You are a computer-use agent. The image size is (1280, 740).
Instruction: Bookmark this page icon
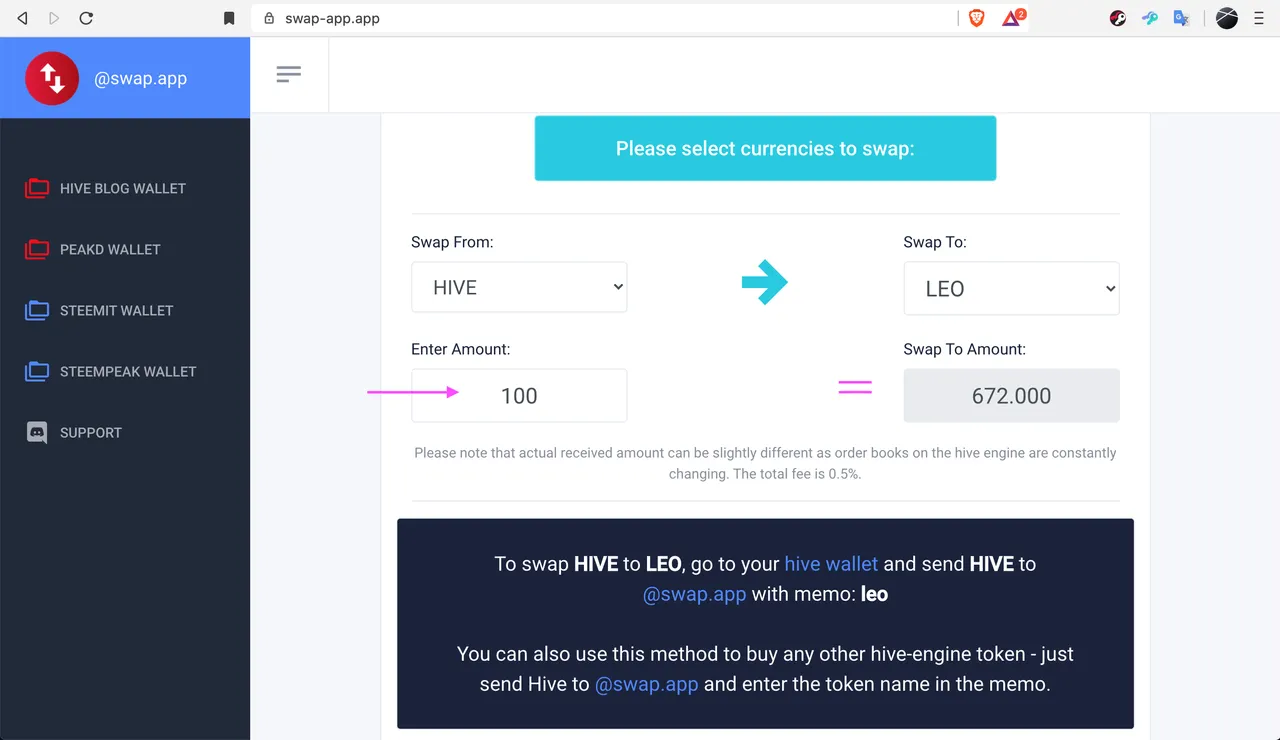229,18
